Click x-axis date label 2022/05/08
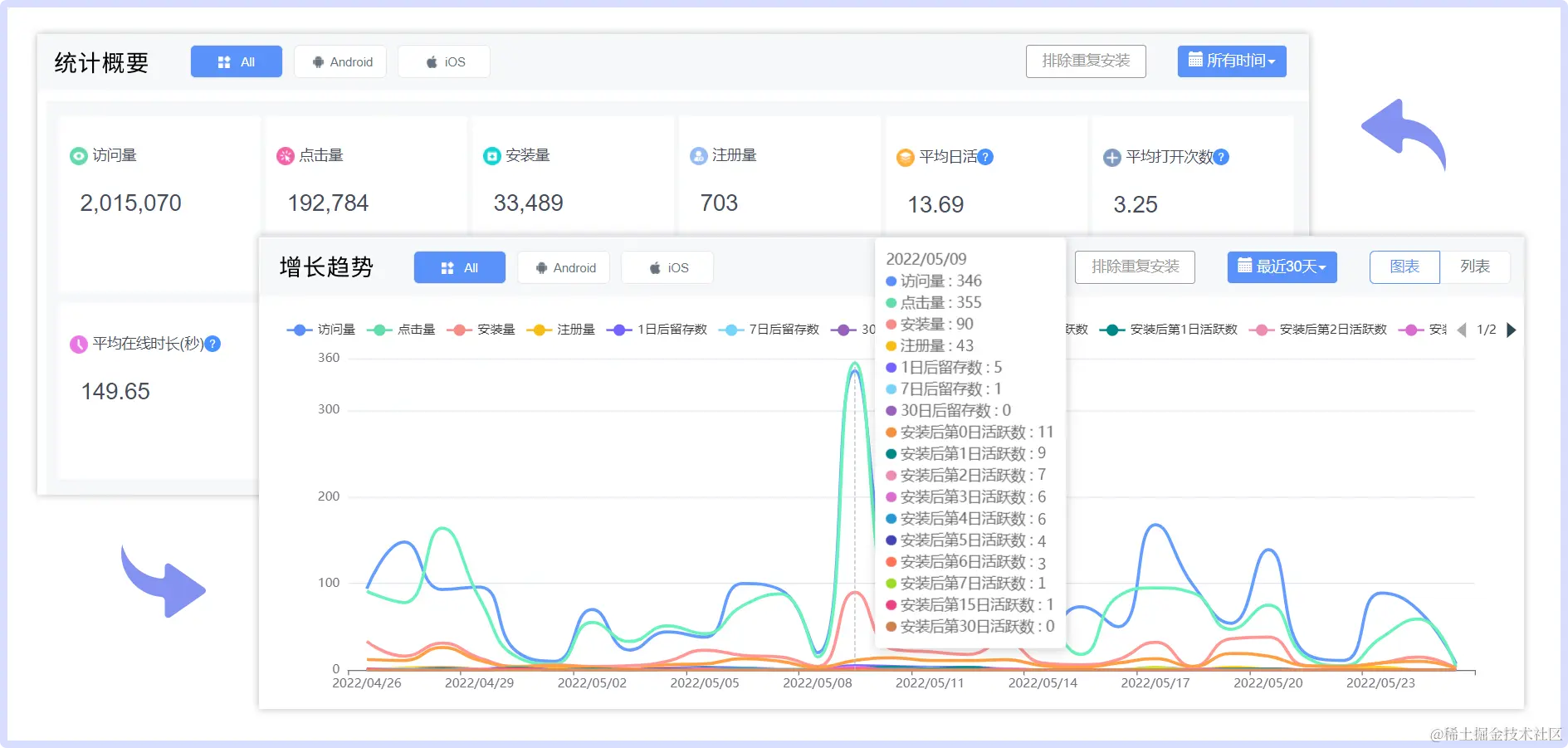The height and width of the screenshot is (748, 1568). pos(818,683)
